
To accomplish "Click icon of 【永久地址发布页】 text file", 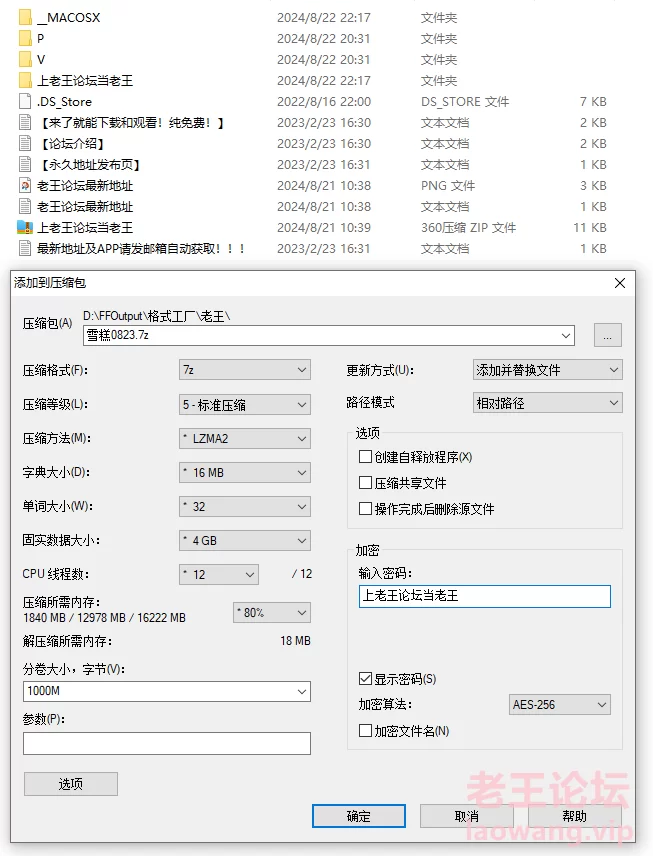I will coord(25,164).
